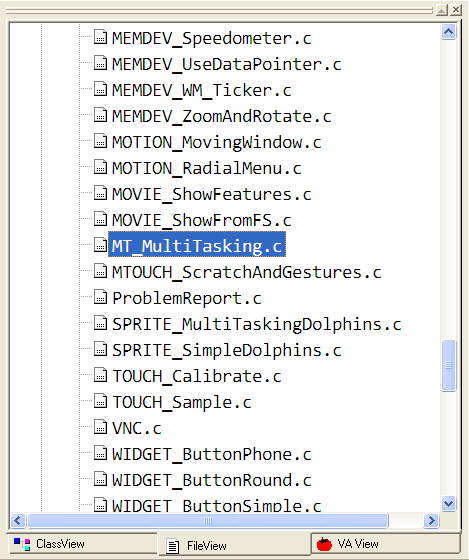Click the file icon beside WIDGET_ButtonPhone.c
The width and height of the screenshot is (469, 560).
click(x=100, y=453)
